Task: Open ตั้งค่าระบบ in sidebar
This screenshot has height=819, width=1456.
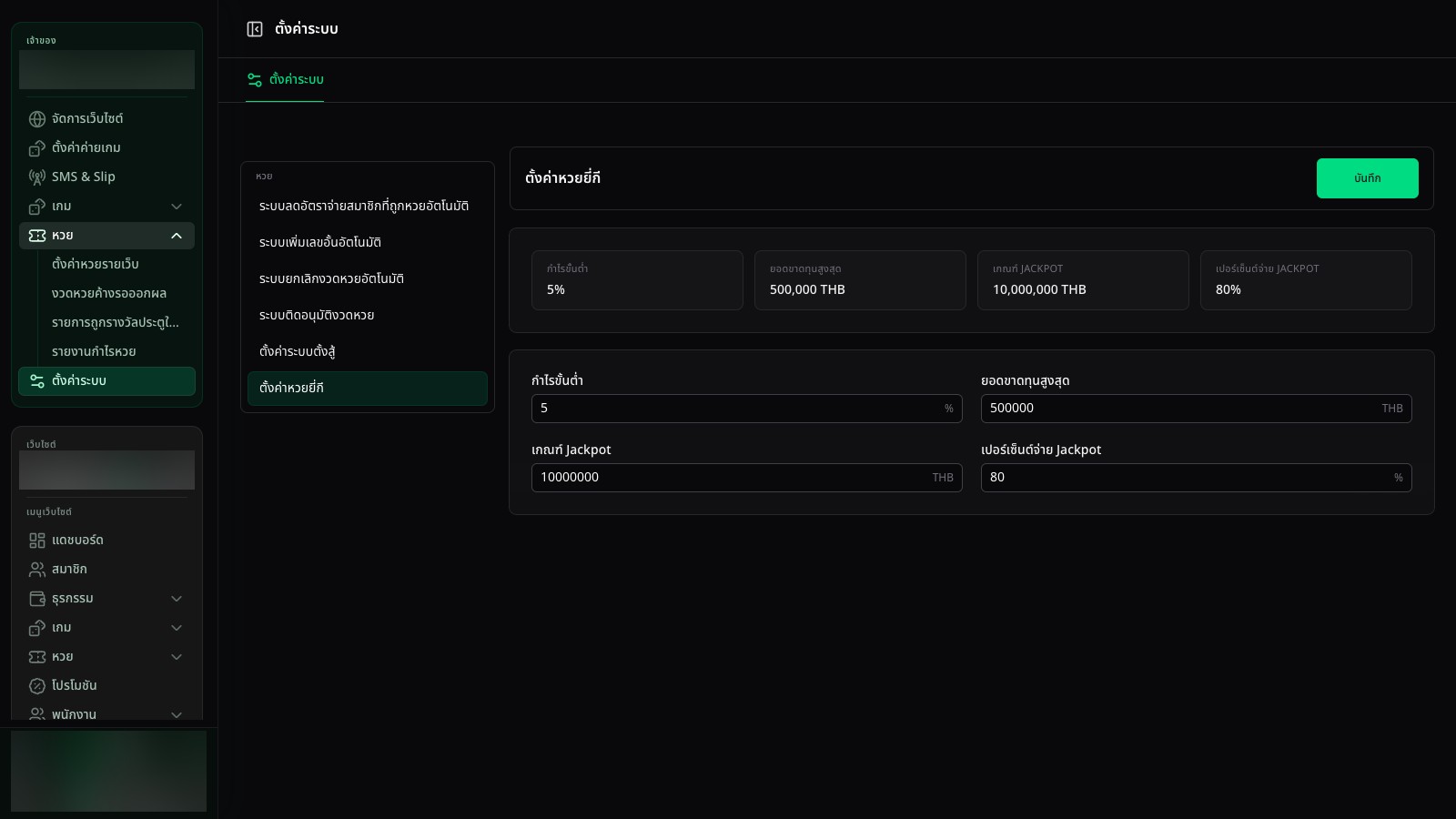Action: tap(106, 381)
